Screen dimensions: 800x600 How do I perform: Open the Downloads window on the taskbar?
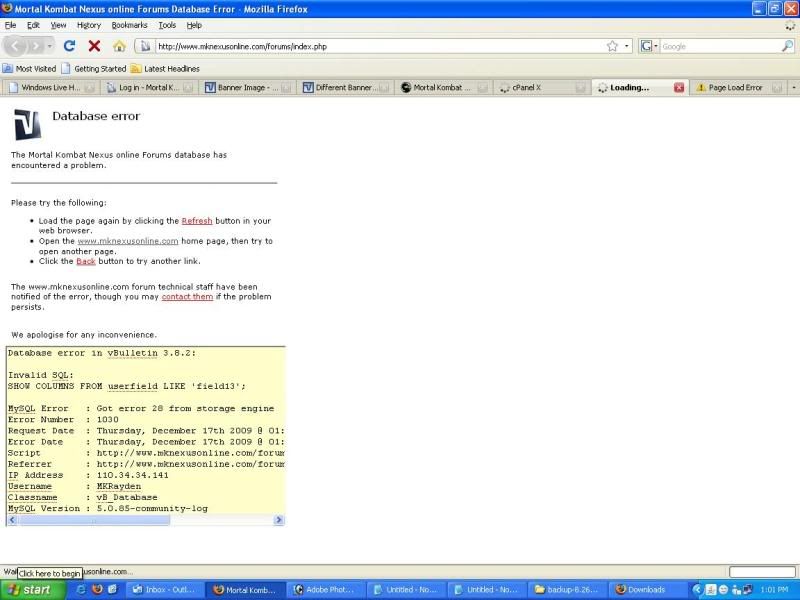[648, 590]
